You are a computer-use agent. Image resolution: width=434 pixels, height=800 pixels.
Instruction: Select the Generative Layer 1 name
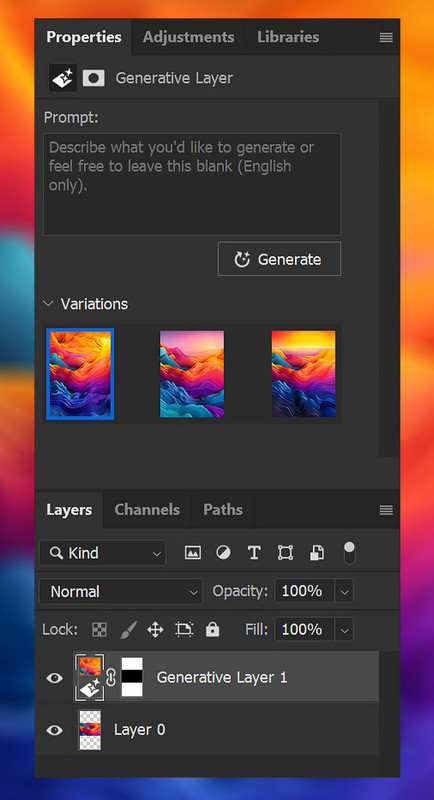(x=222, y=678)
